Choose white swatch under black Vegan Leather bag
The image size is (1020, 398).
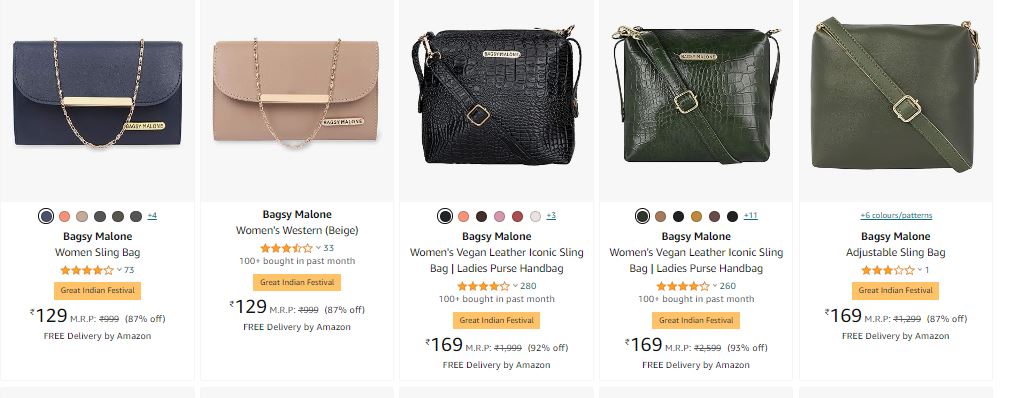tap(535, 217)
